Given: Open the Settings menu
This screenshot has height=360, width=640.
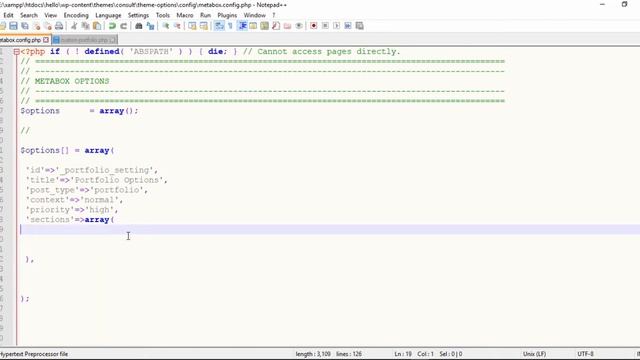Looking at the screenshot, I should pyautogui.click(x=138, y=15).
